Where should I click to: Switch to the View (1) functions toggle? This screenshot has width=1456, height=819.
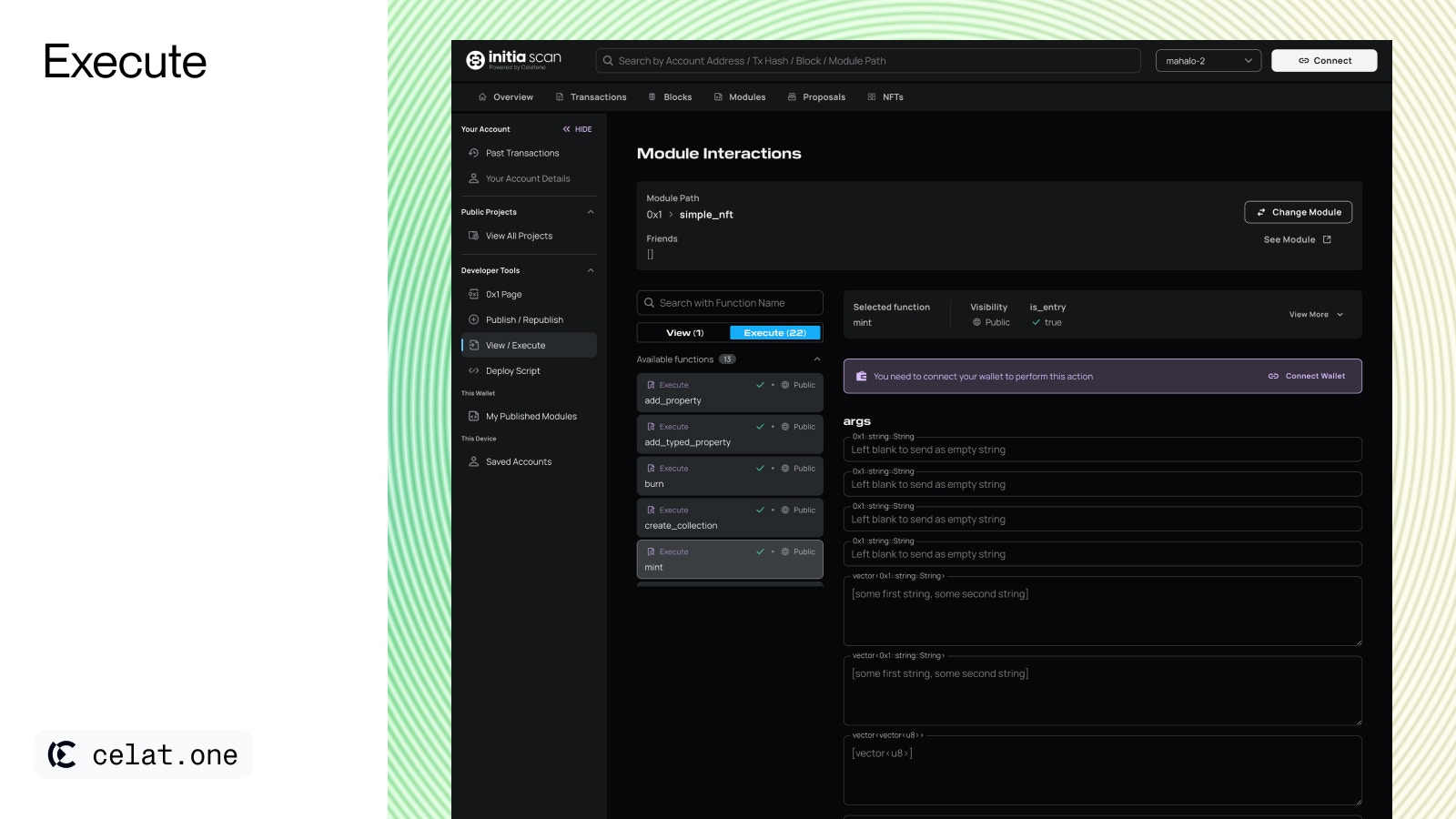(684, 333)
